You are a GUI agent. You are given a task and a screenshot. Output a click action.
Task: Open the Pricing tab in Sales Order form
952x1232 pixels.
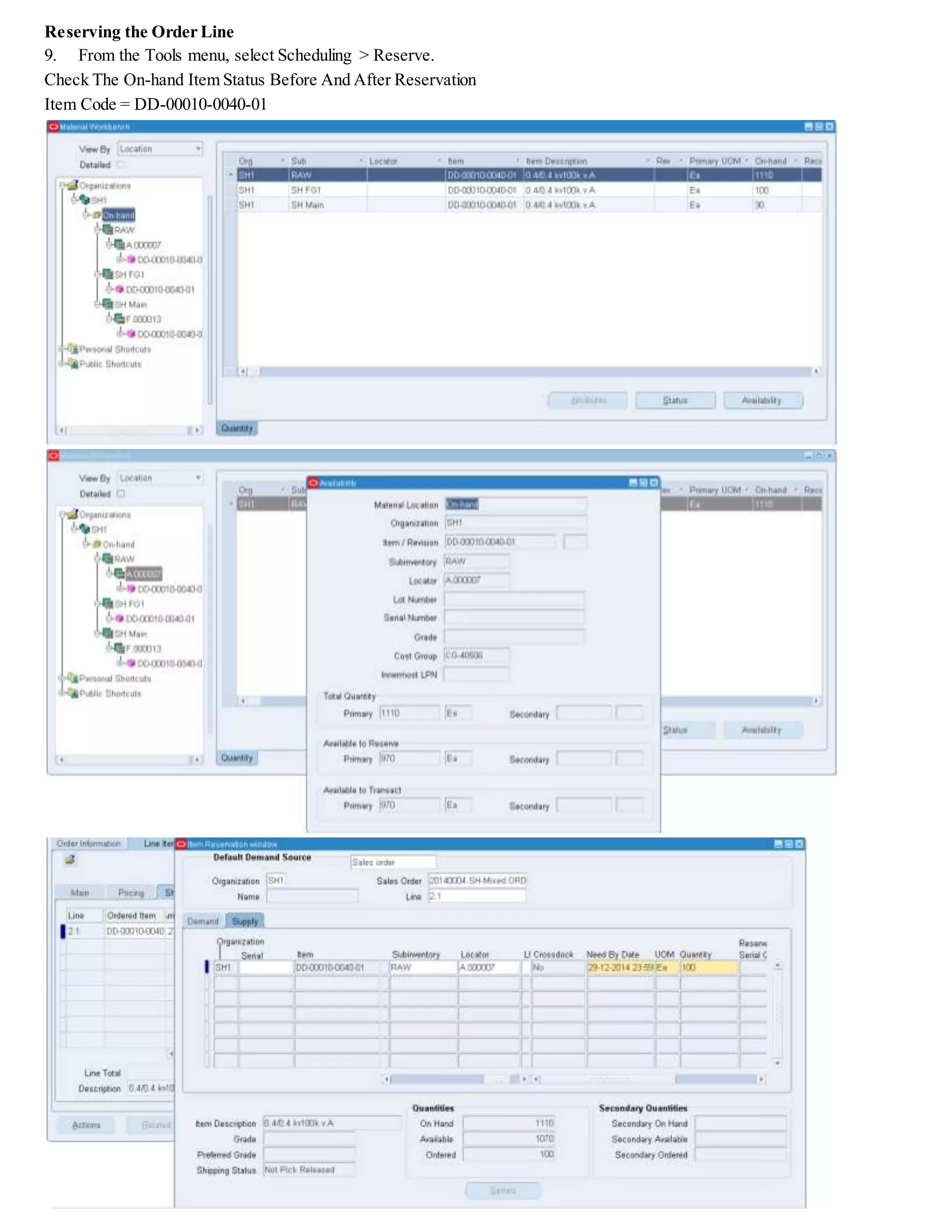(131, 893)
